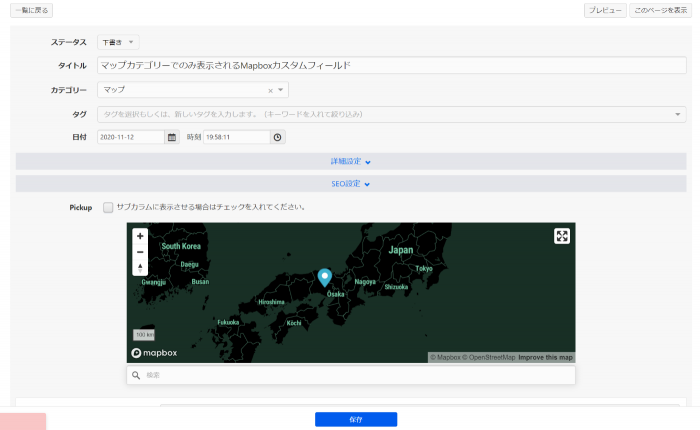The height and width of the screenshot is (430, 700).
Task: Zoom in on the map
Action: 140,237
